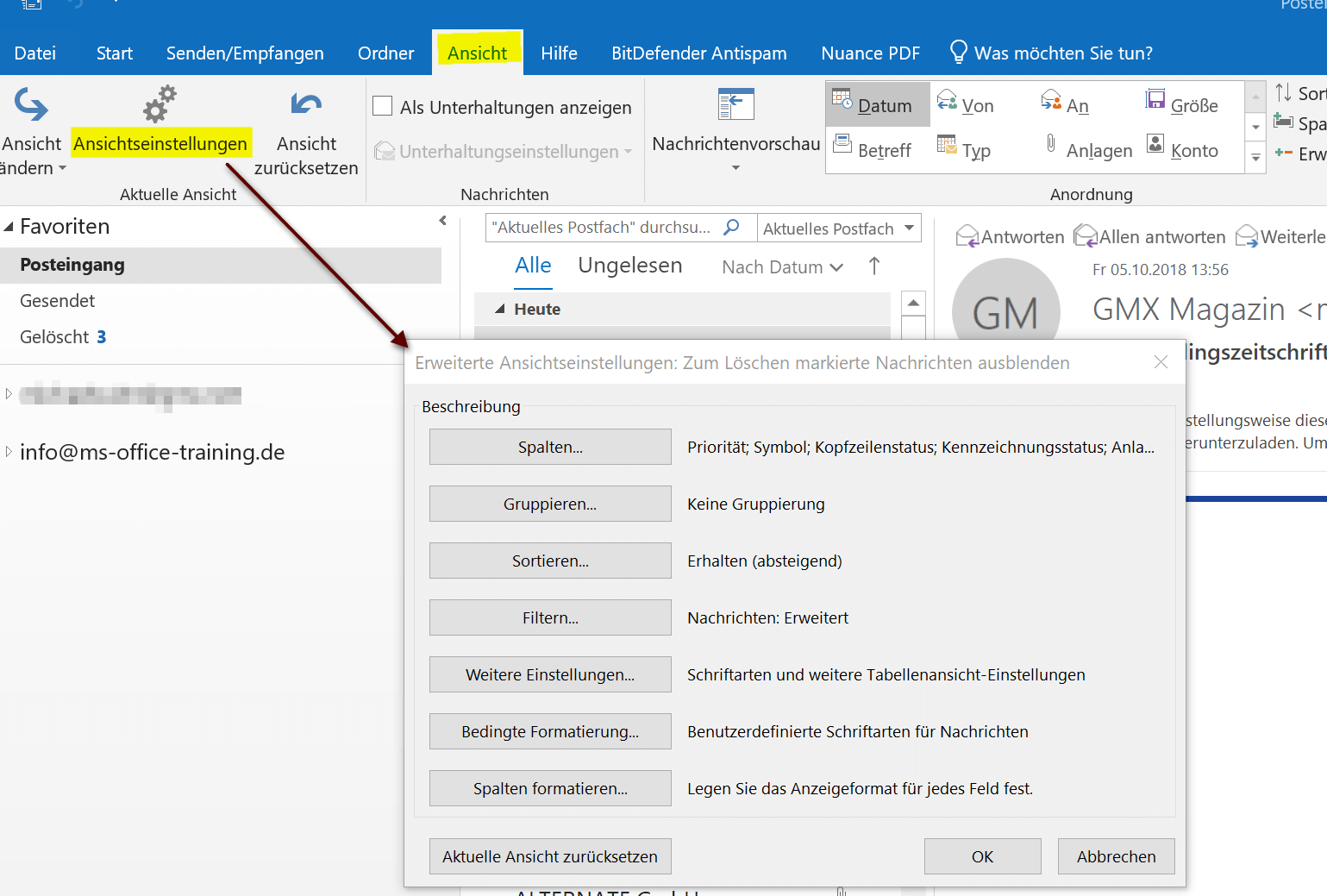Click the Gruppieren... button

coord(550,504)
